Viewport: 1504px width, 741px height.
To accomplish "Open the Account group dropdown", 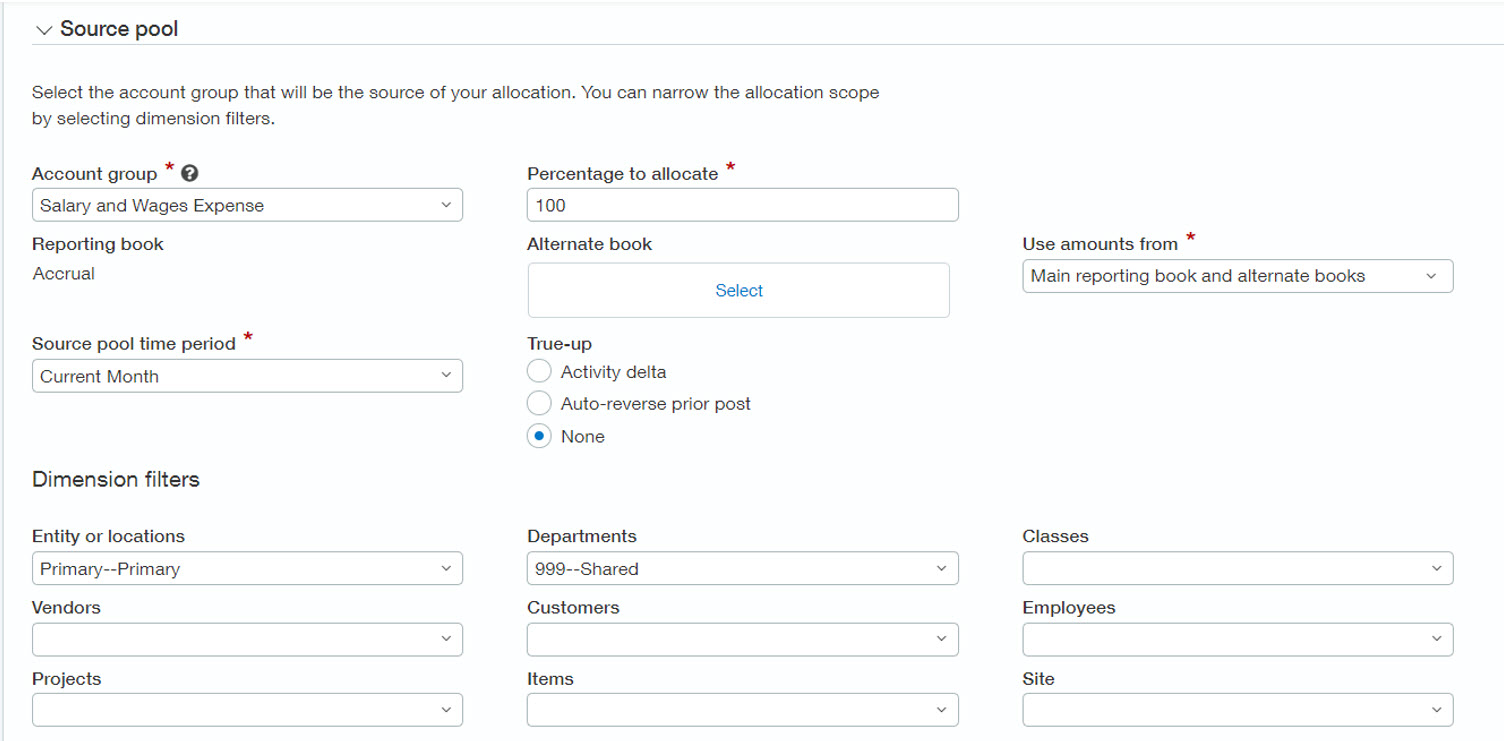I will point(247,205).
